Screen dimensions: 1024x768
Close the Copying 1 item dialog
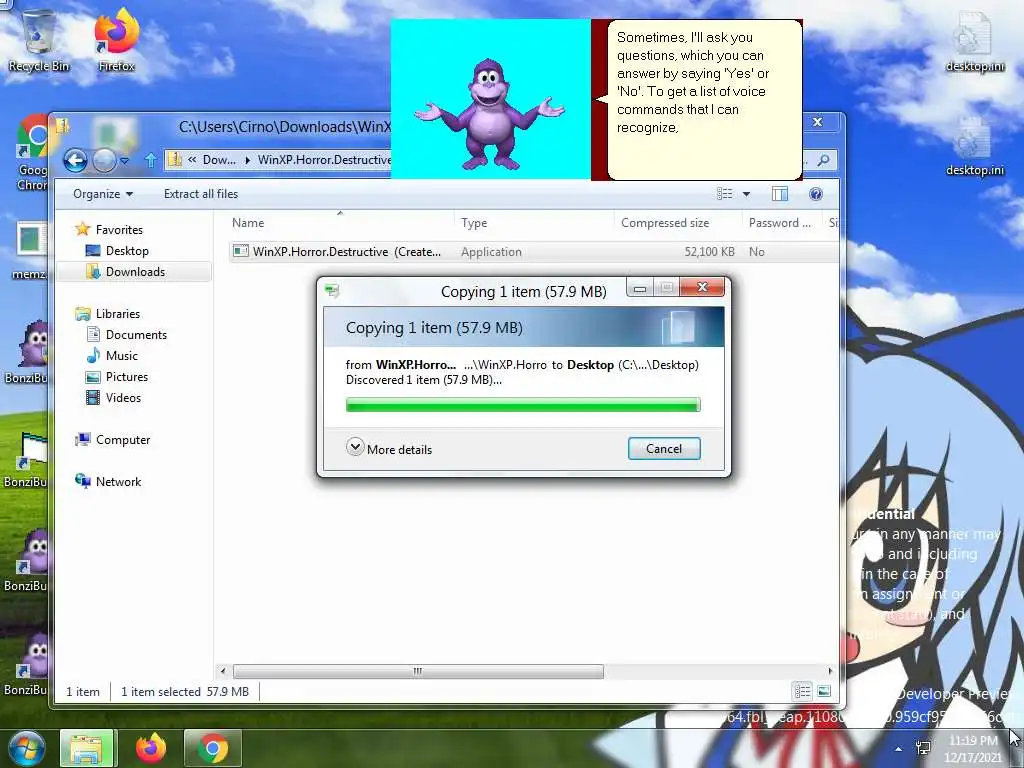coord(702,287)
